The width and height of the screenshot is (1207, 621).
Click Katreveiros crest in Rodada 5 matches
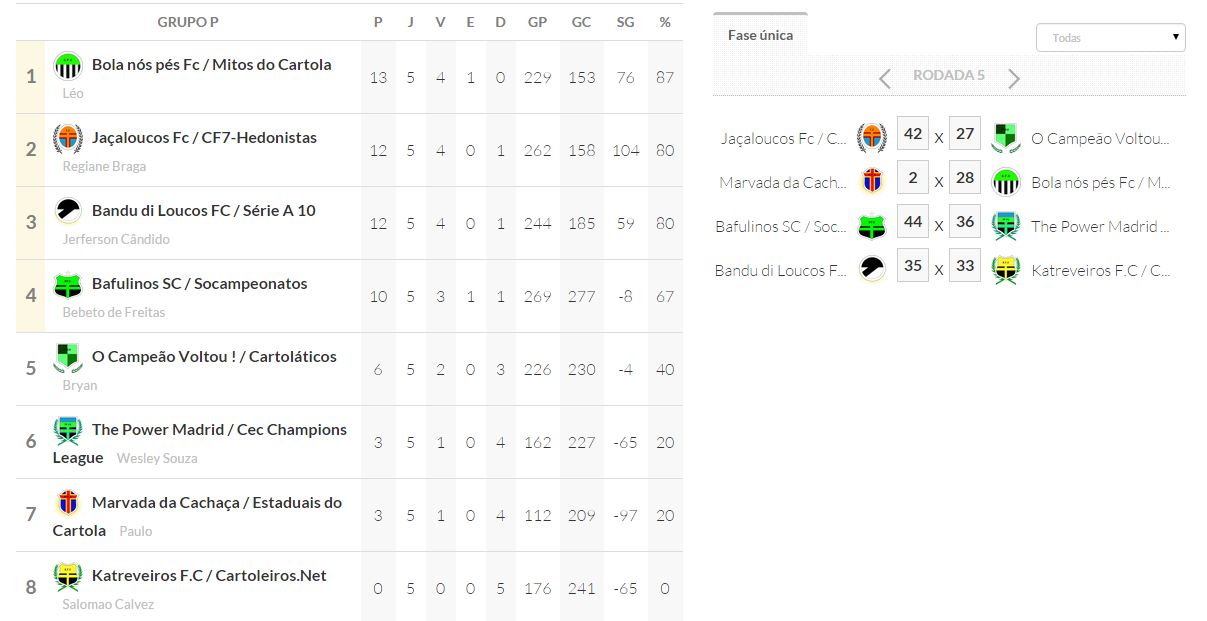[1005, 270]
